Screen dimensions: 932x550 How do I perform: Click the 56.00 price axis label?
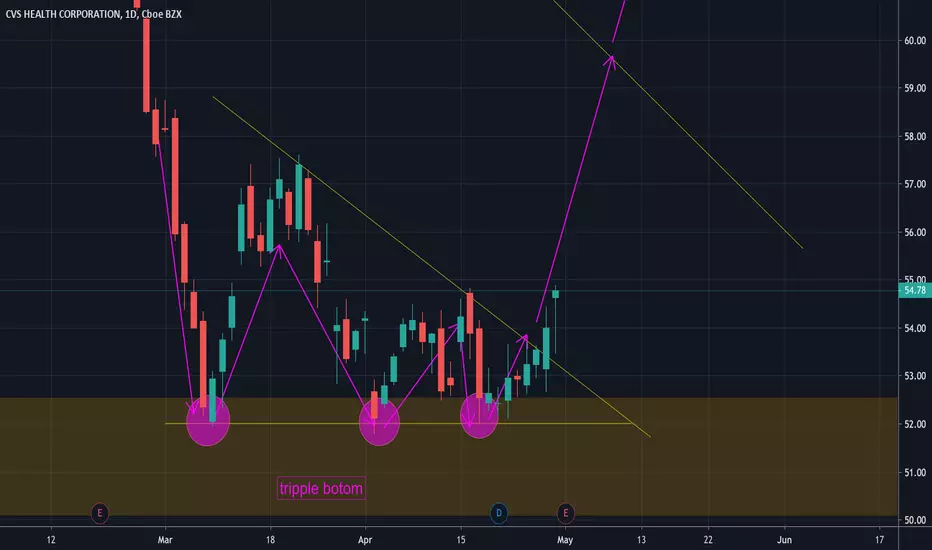pos(915,232)
